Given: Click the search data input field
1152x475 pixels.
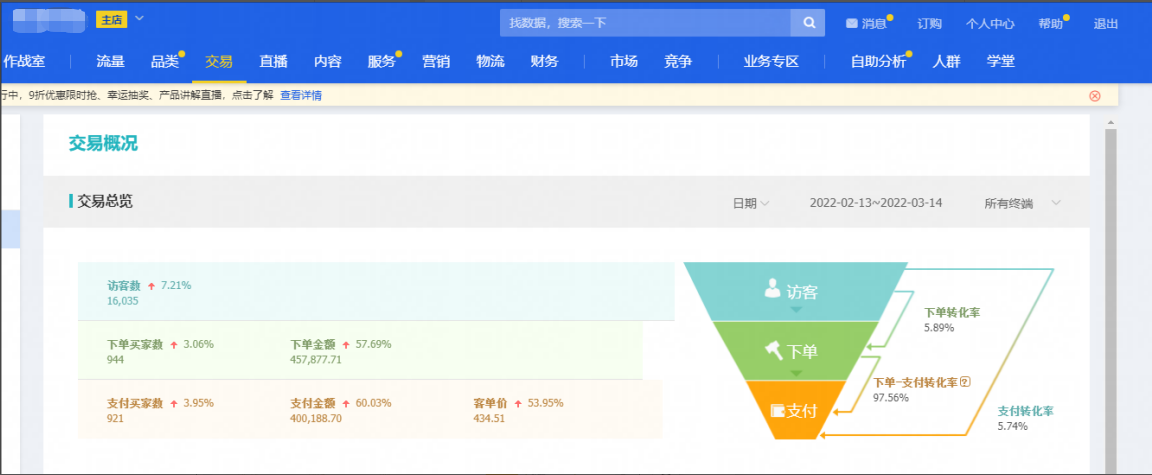Looking at the screenshot, I should pos(645,23).
